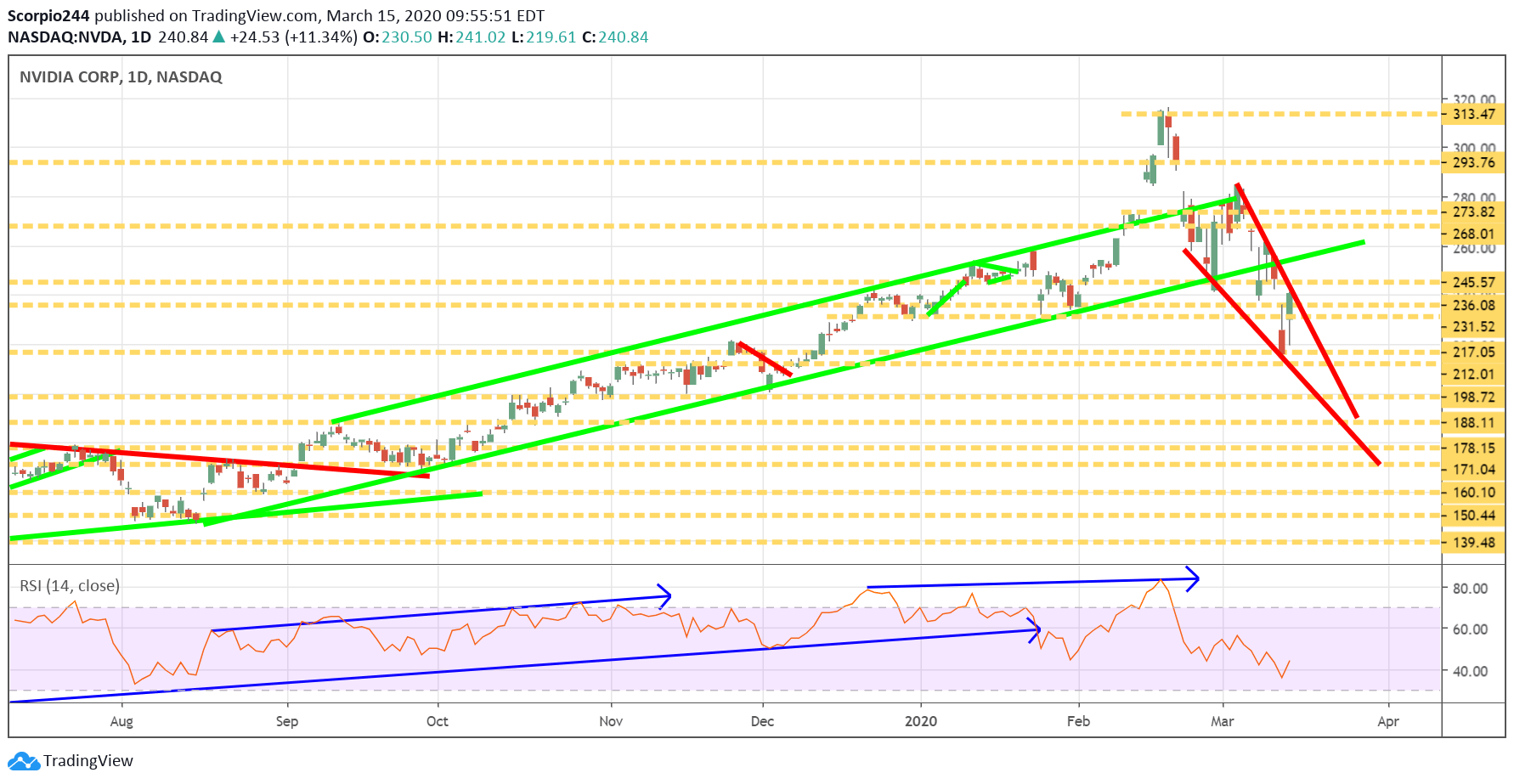Click the low price value 219.61

(x=551, y=37)
